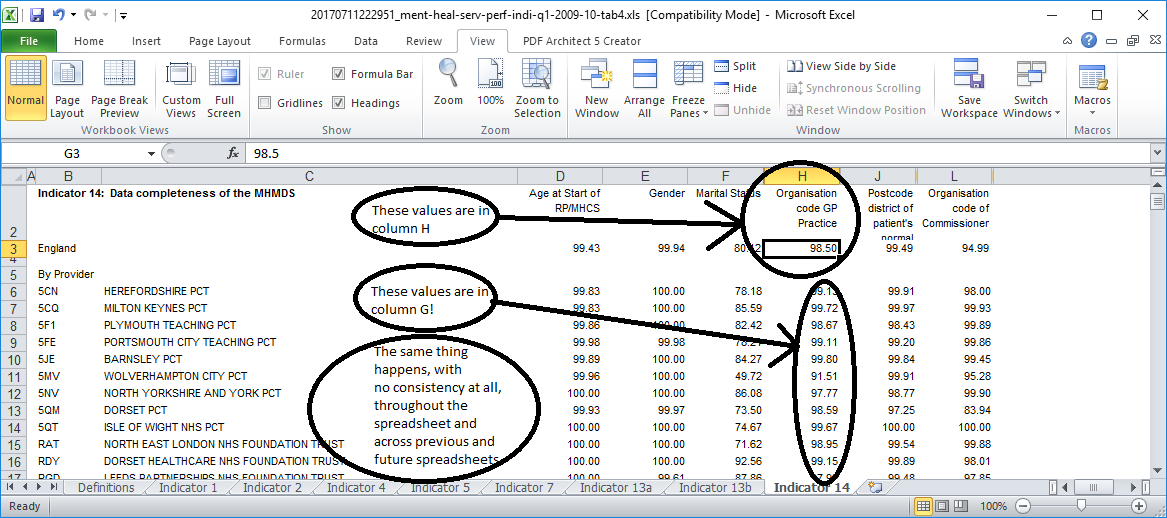
Task: Click Hide window button
Action: tap(735, 88)
